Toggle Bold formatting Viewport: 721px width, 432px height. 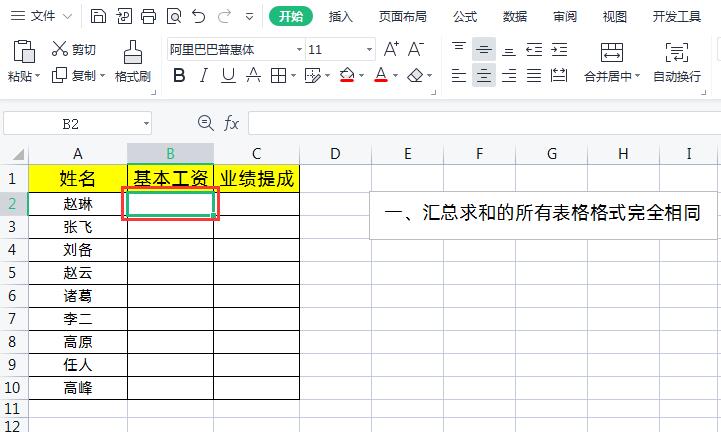(179, 75)
